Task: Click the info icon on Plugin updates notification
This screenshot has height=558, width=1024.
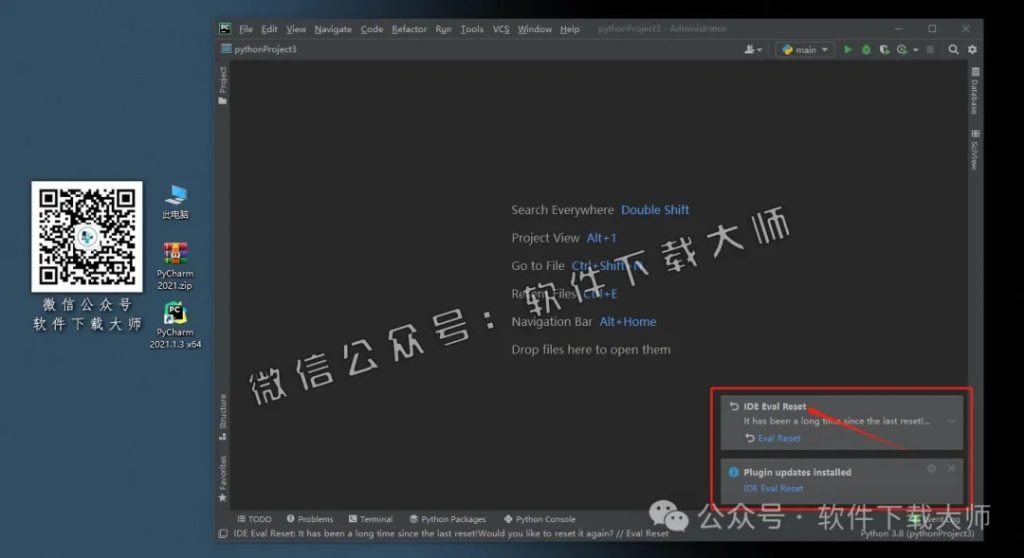Action: pos(733,472)
